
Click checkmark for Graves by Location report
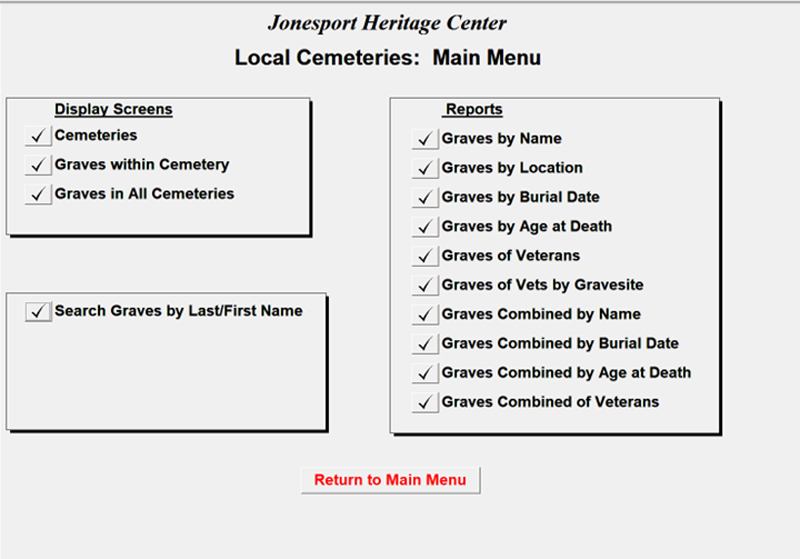425,168
